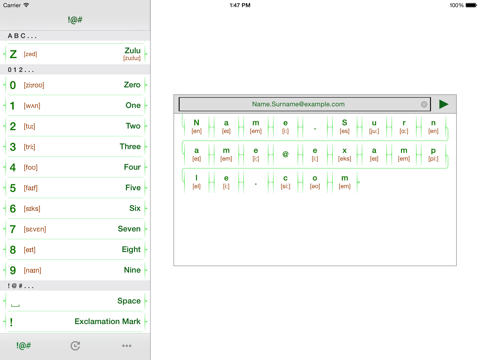Select the 7 Seven row
This screenshot has width=480, height=360.
75,229
